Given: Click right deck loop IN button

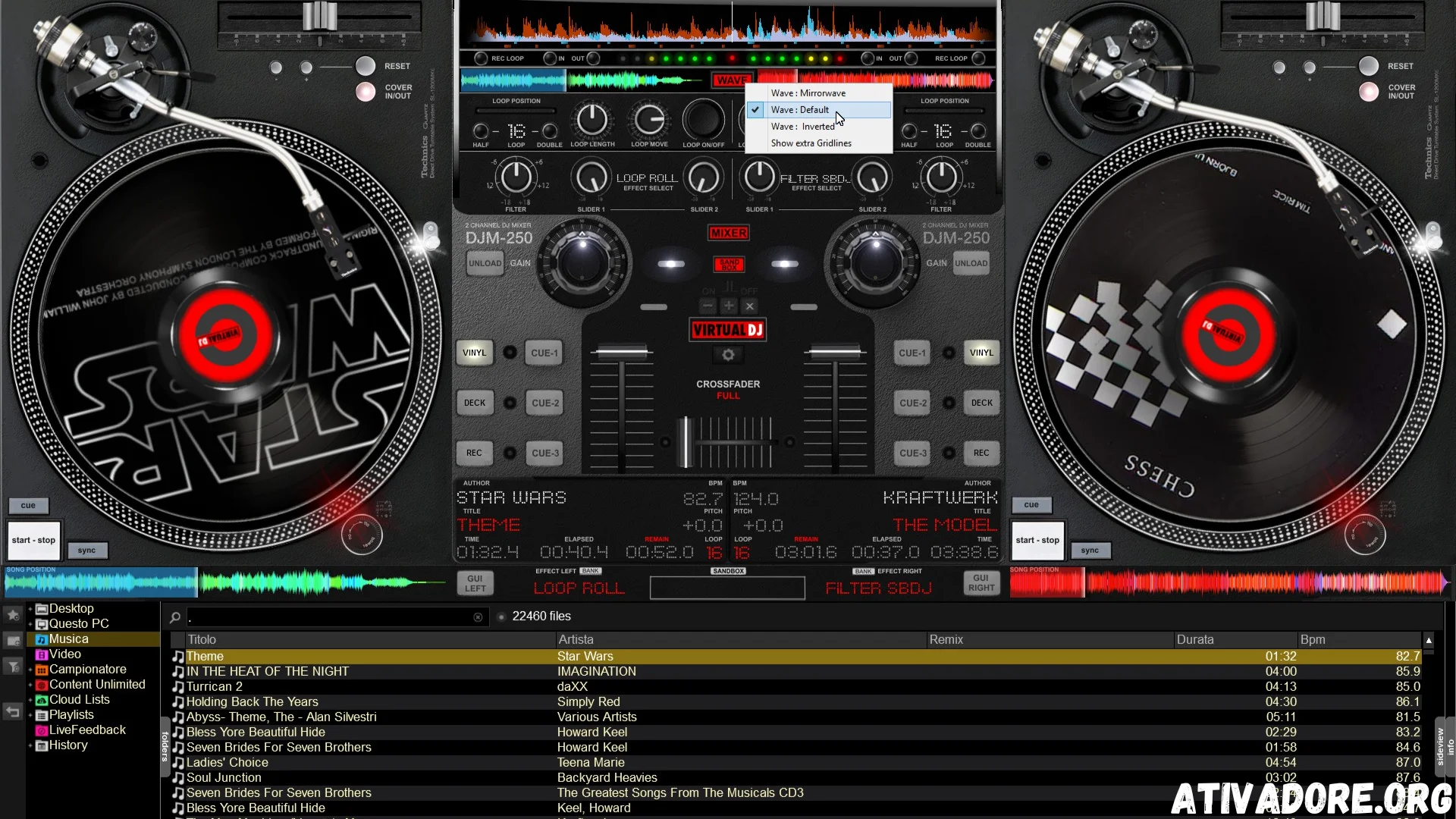Looking at the screenshot, I should click(868, 58).
